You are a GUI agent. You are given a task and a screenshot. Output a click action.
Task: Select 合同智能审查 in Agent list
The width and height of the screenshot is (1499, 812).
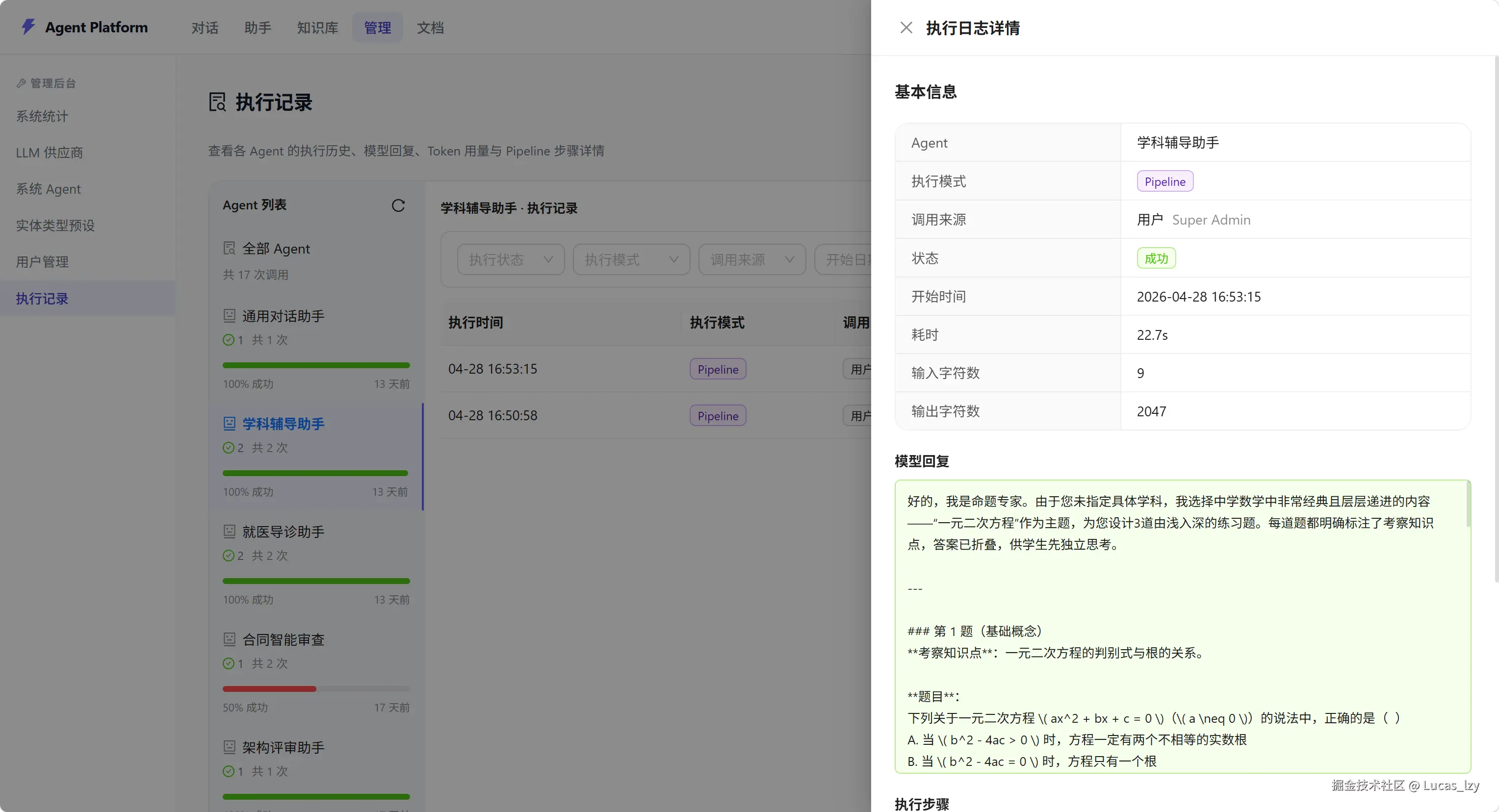click(x=316, y=672)
